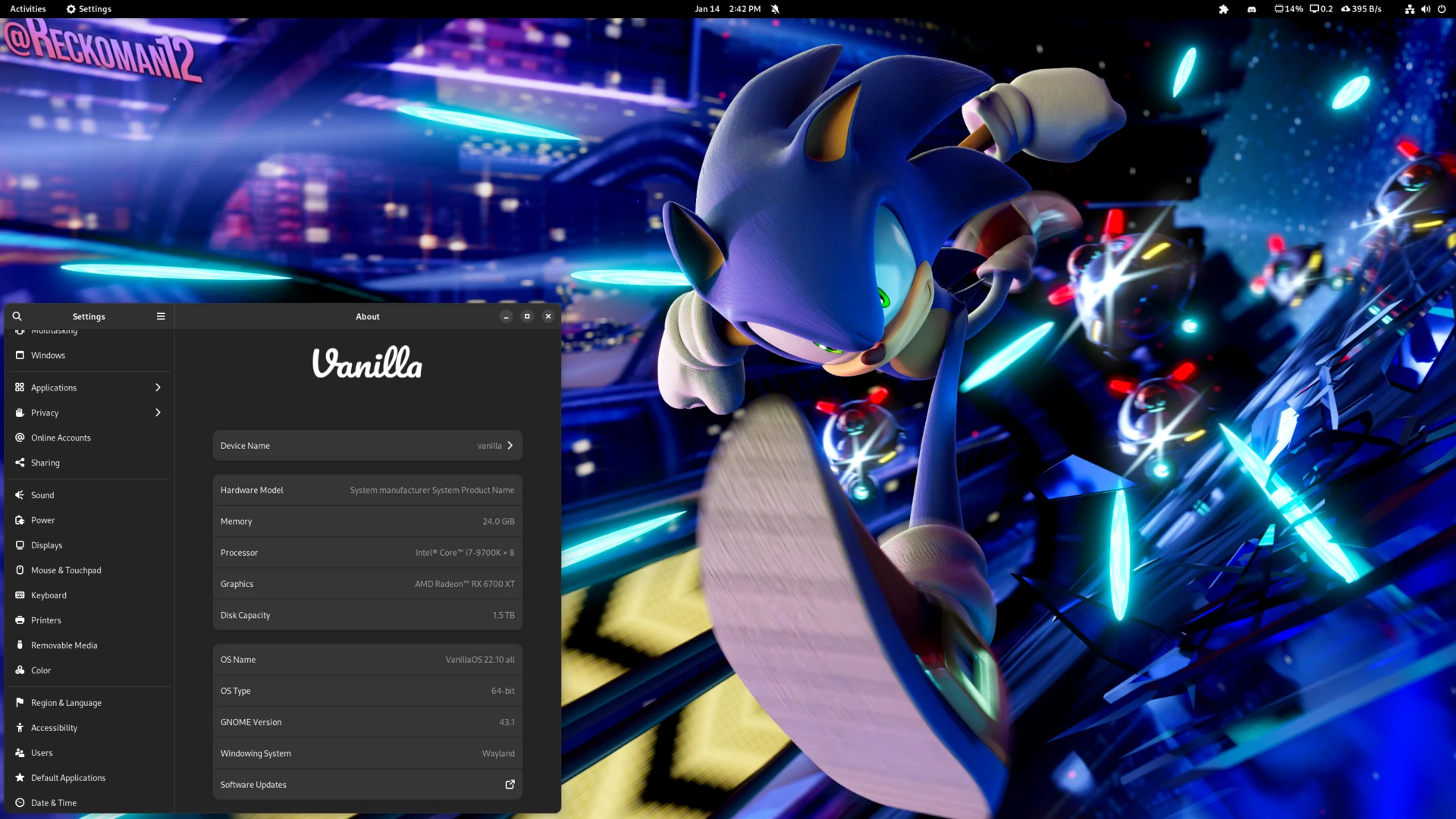Click the Sound speaker icon

pos(20,495)
